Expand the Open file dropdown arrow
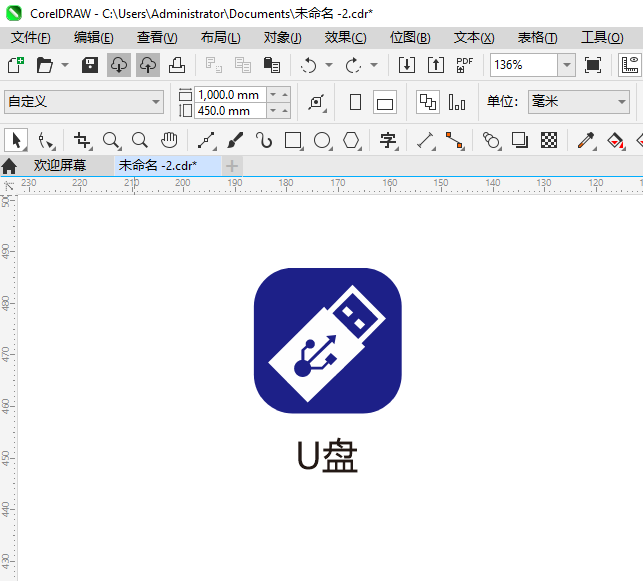 (x=65, y=65)
